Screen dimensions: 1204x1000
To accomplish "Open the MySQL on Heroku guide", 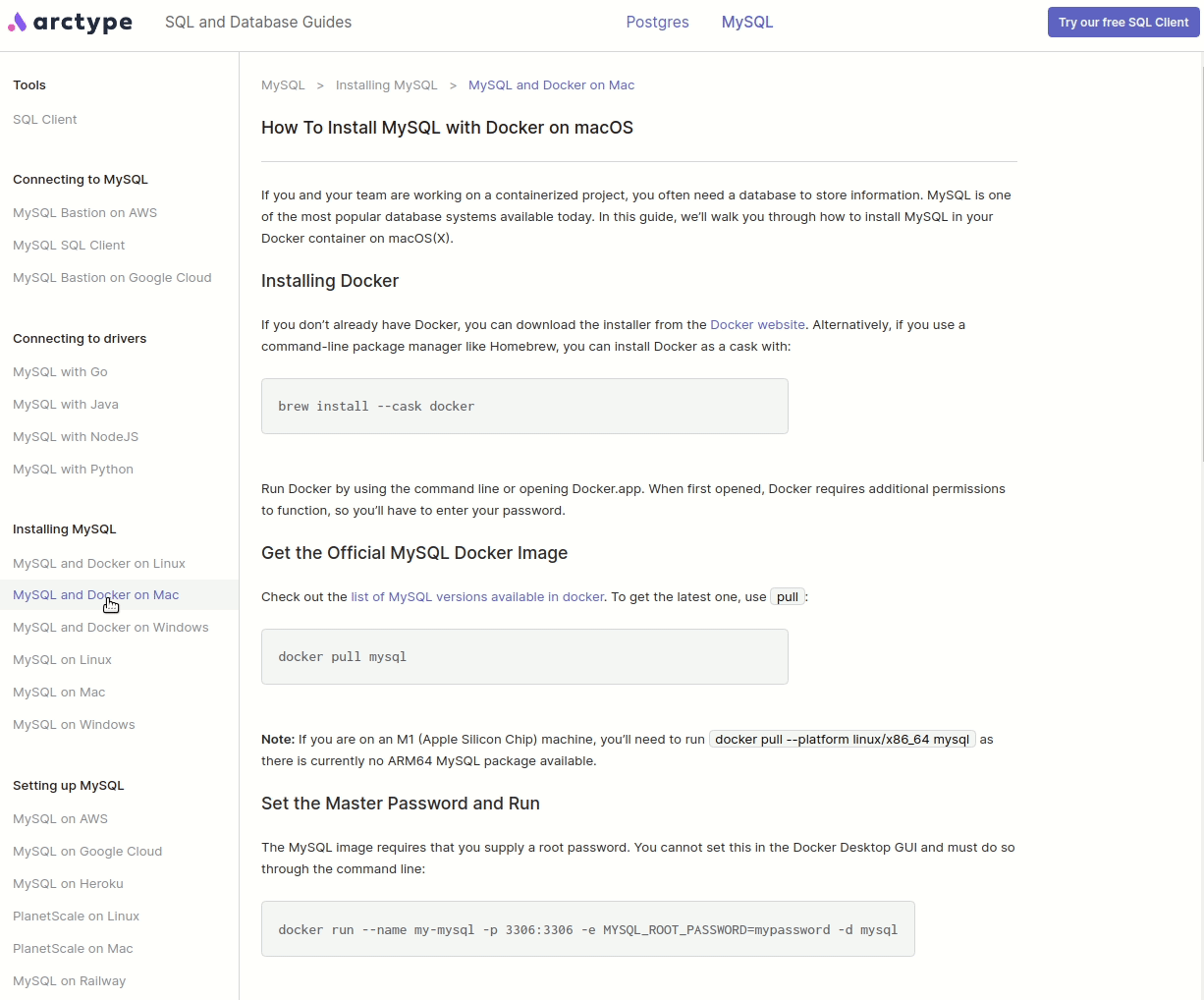I will [x=68, y=883].
